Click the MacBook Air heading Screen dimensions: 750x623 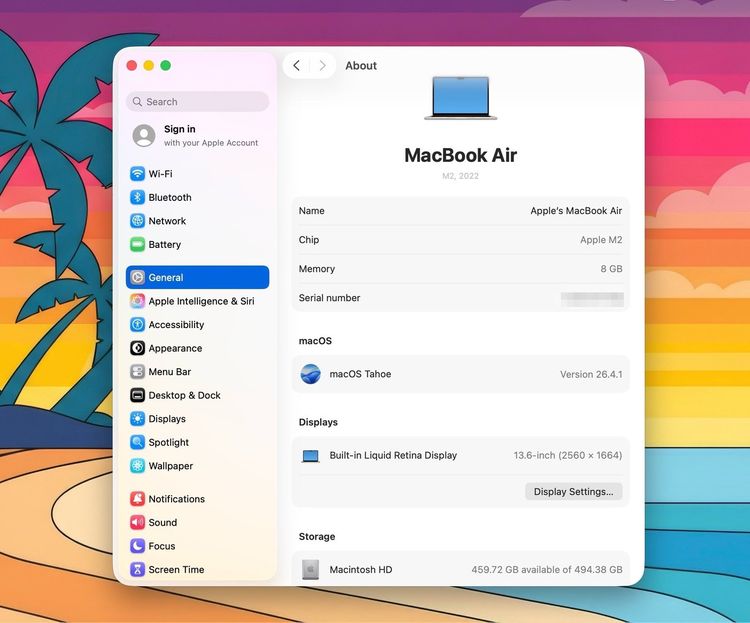461,155
